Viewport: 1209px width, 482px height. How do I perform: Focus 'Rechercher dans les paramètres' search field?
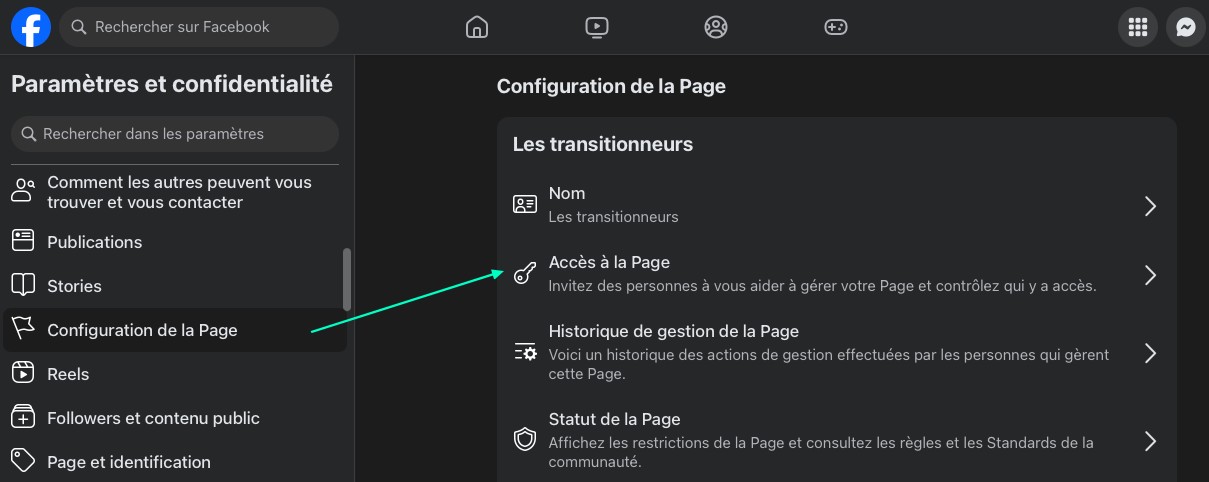[x=175, y=134]
